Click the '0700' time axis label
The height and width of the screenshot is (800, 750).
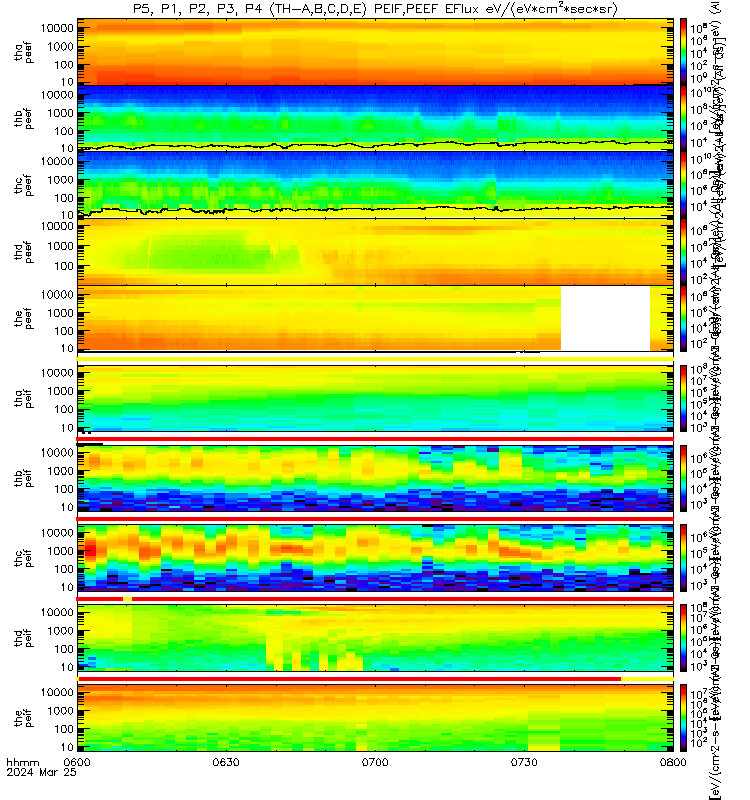pyautogui.click(x=375, y=762)
